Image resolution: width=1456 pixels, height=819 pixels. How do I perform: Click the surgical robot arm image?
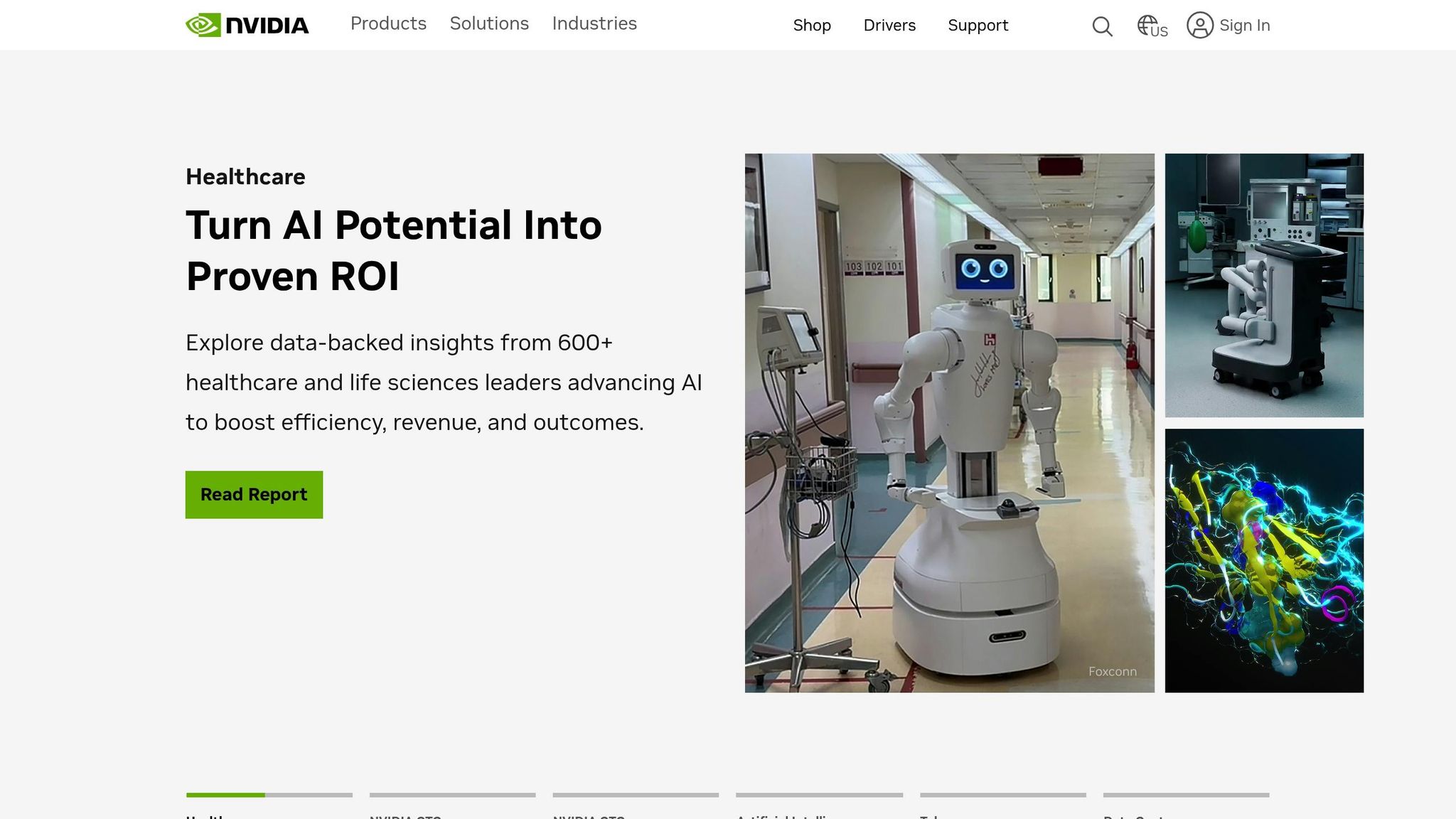click(x=1264, y=285)
